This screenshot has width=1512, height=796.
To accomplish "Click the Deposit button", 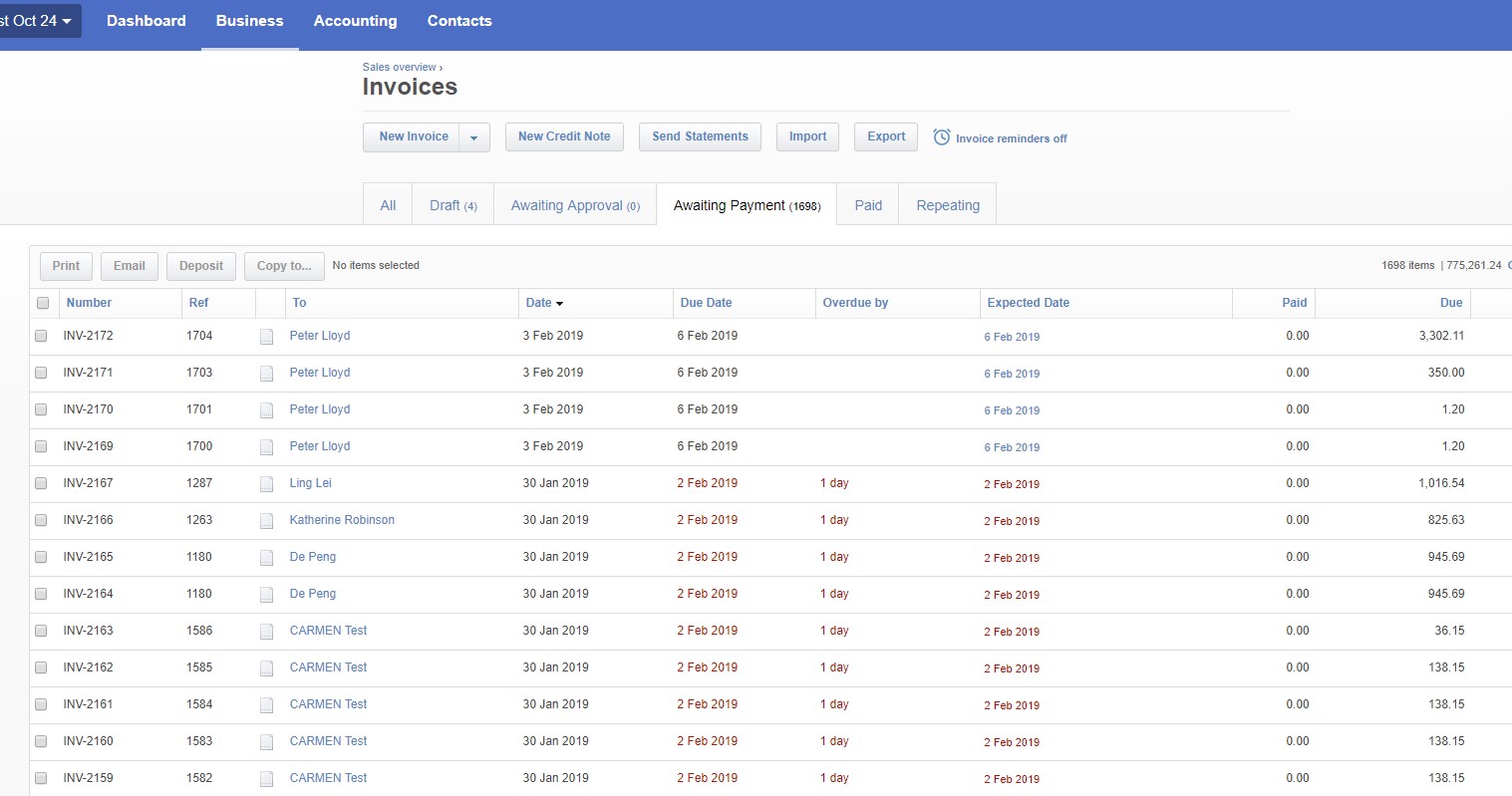I will (201, 266).
